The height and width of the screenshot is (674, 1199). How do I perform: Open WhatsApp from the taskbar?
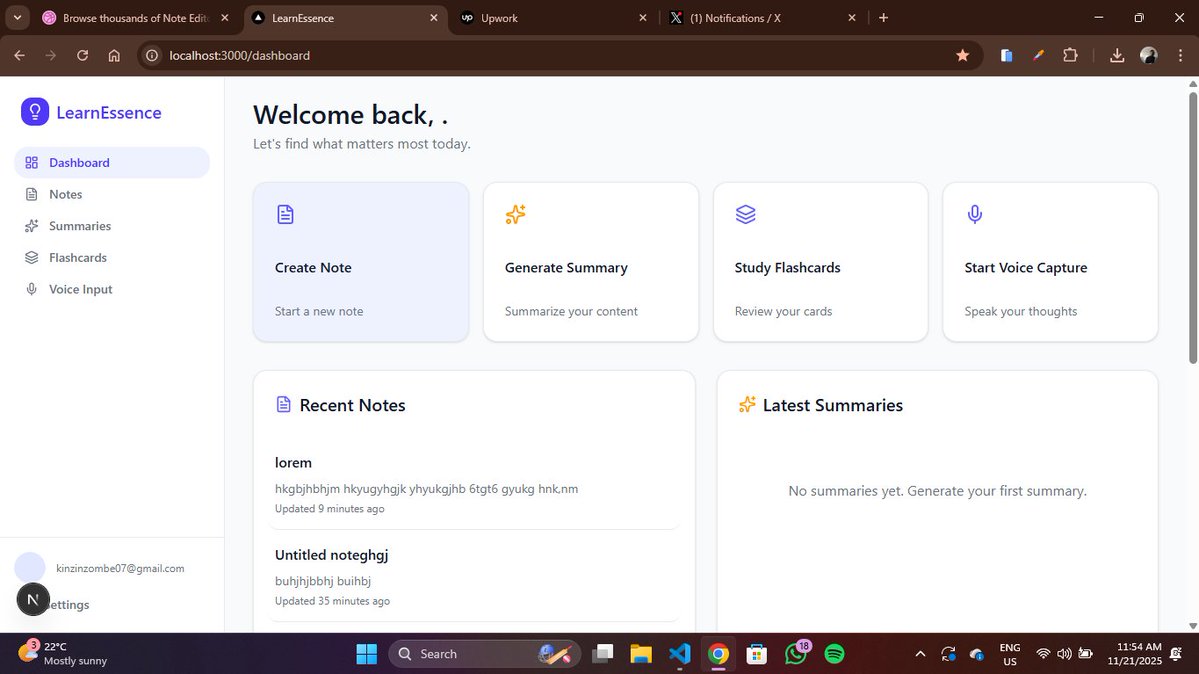[796, 653]
